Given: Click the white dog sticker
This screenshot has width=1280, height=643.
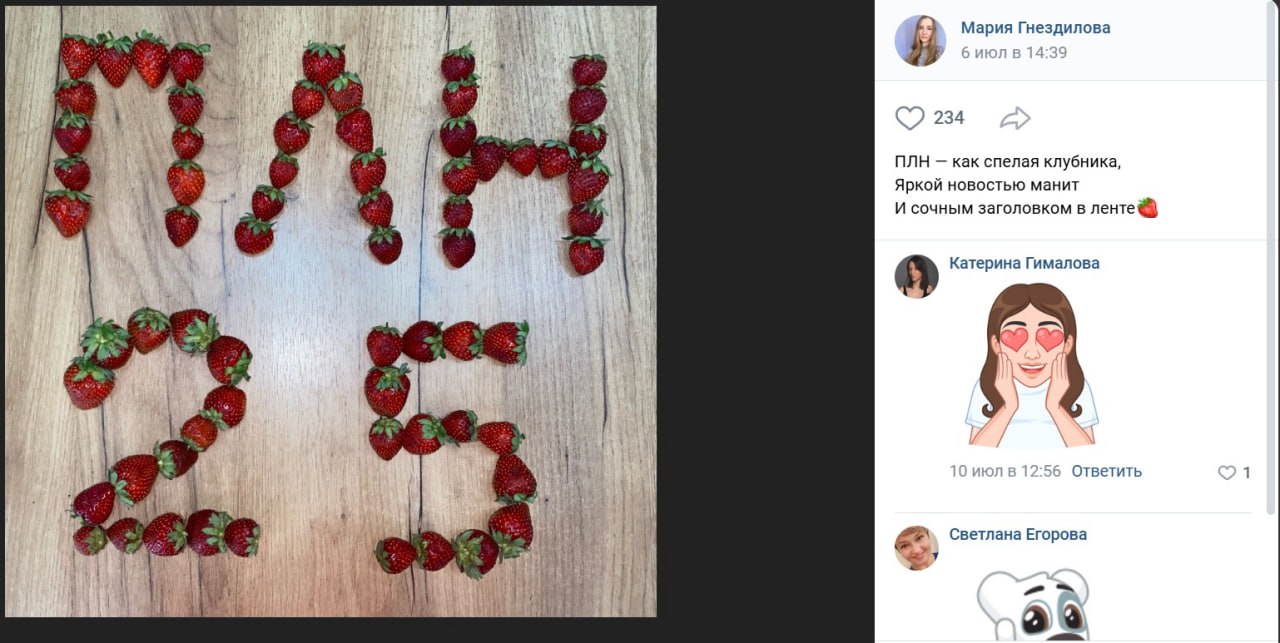Looking at the screenshot, I should pos(1033,603).
